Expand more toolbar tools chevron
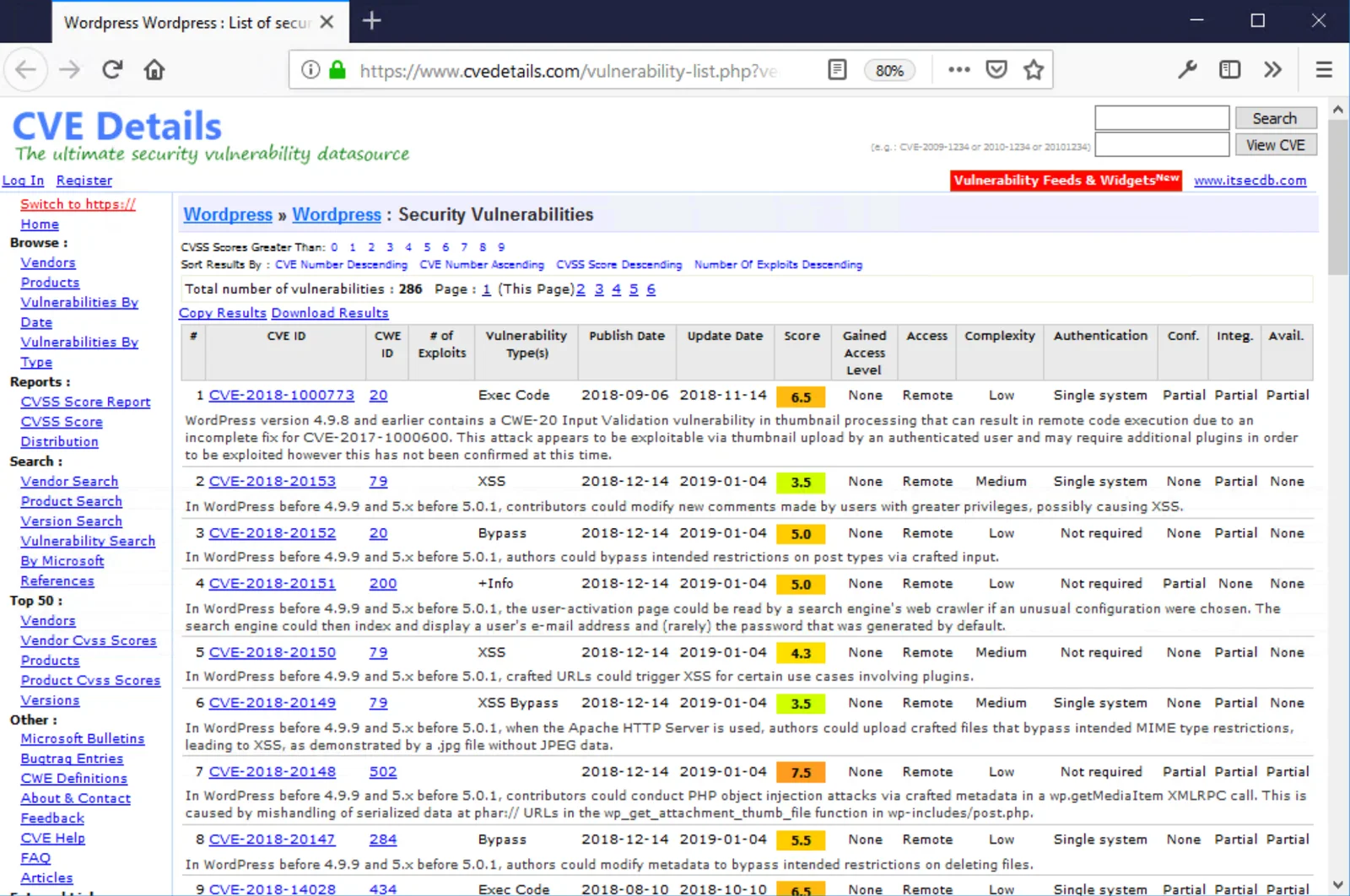Screen dimensions: 1350x896 click(x=1272, y=69)
